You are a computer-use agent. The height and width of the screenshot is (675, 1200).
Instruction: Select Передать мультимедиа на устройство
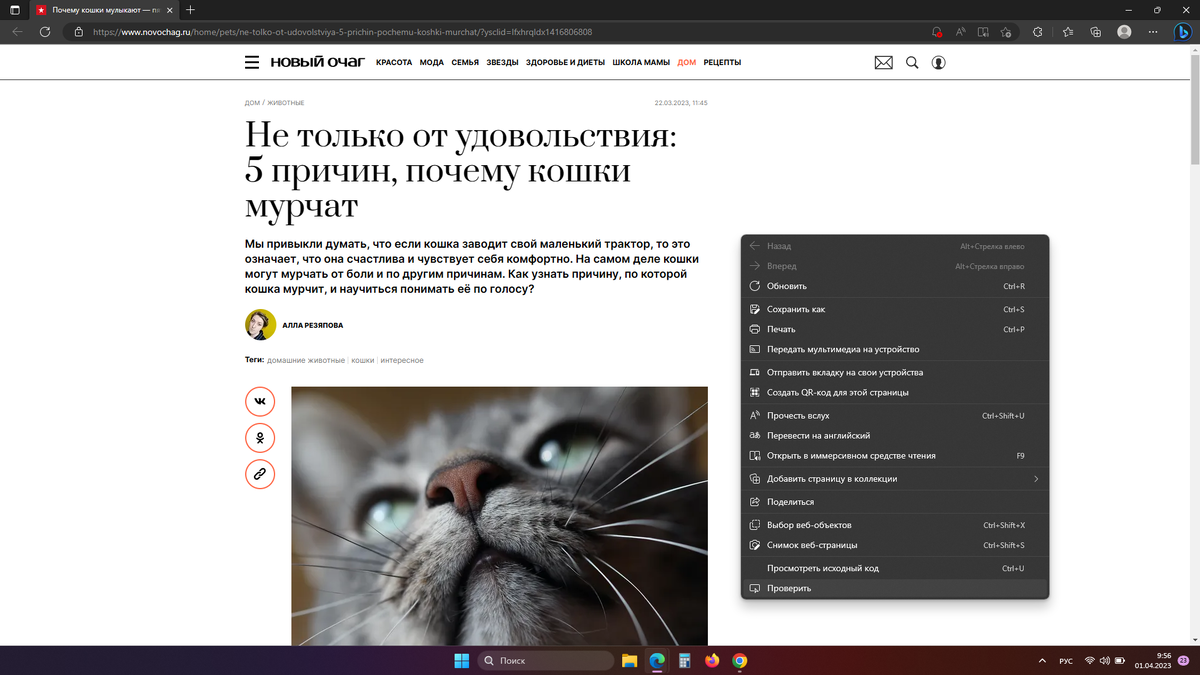pyautogui.click(x=895, y=349)
